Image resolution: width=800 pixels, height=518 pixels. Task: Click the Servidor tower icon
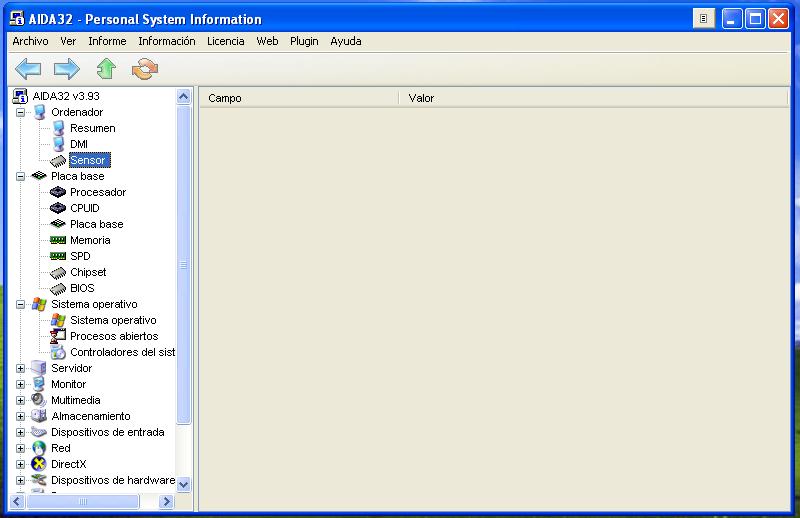click(x=39, y=368)
